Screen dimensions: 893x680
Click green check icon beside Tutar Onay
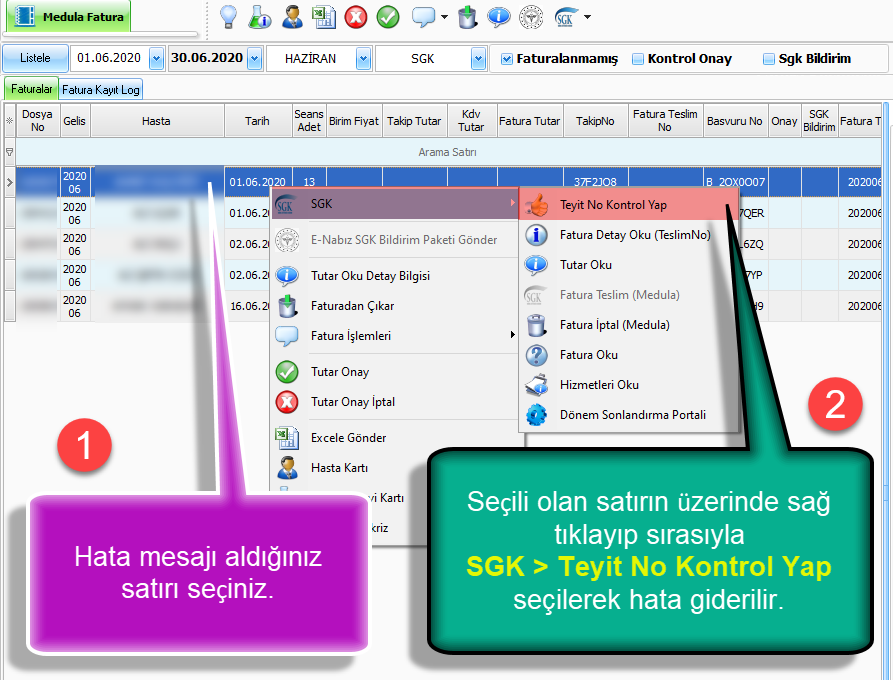(286, 372)
